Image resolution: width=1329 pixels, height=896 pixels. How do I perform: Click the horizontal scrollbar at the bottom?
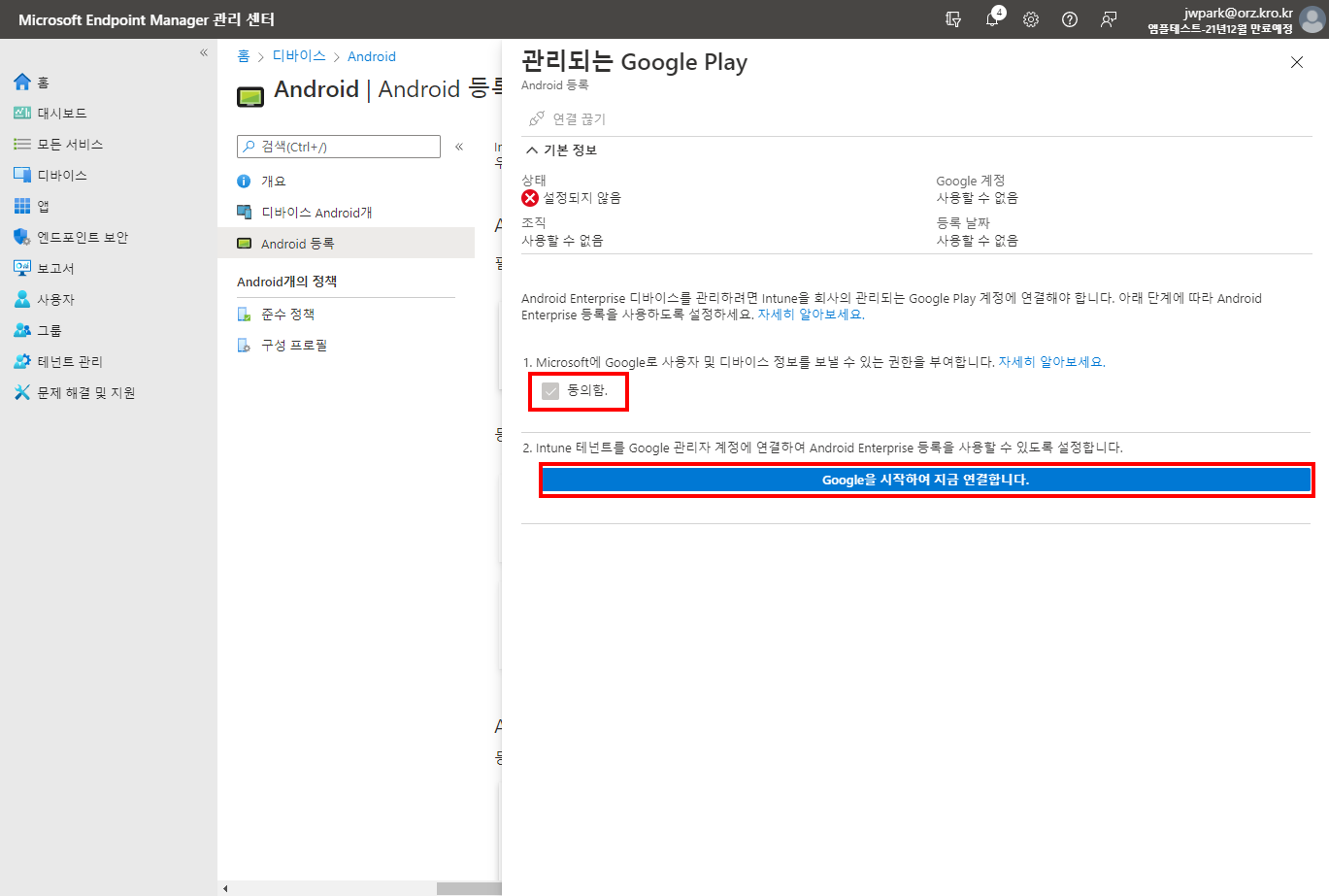pyautogui.click(x=469, y=888)
